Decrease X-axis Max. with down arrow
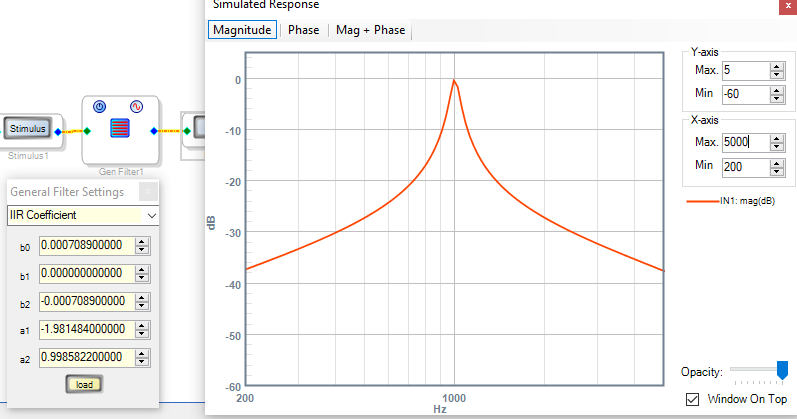Viewport: 797px width, 419px height. point(777,146)
